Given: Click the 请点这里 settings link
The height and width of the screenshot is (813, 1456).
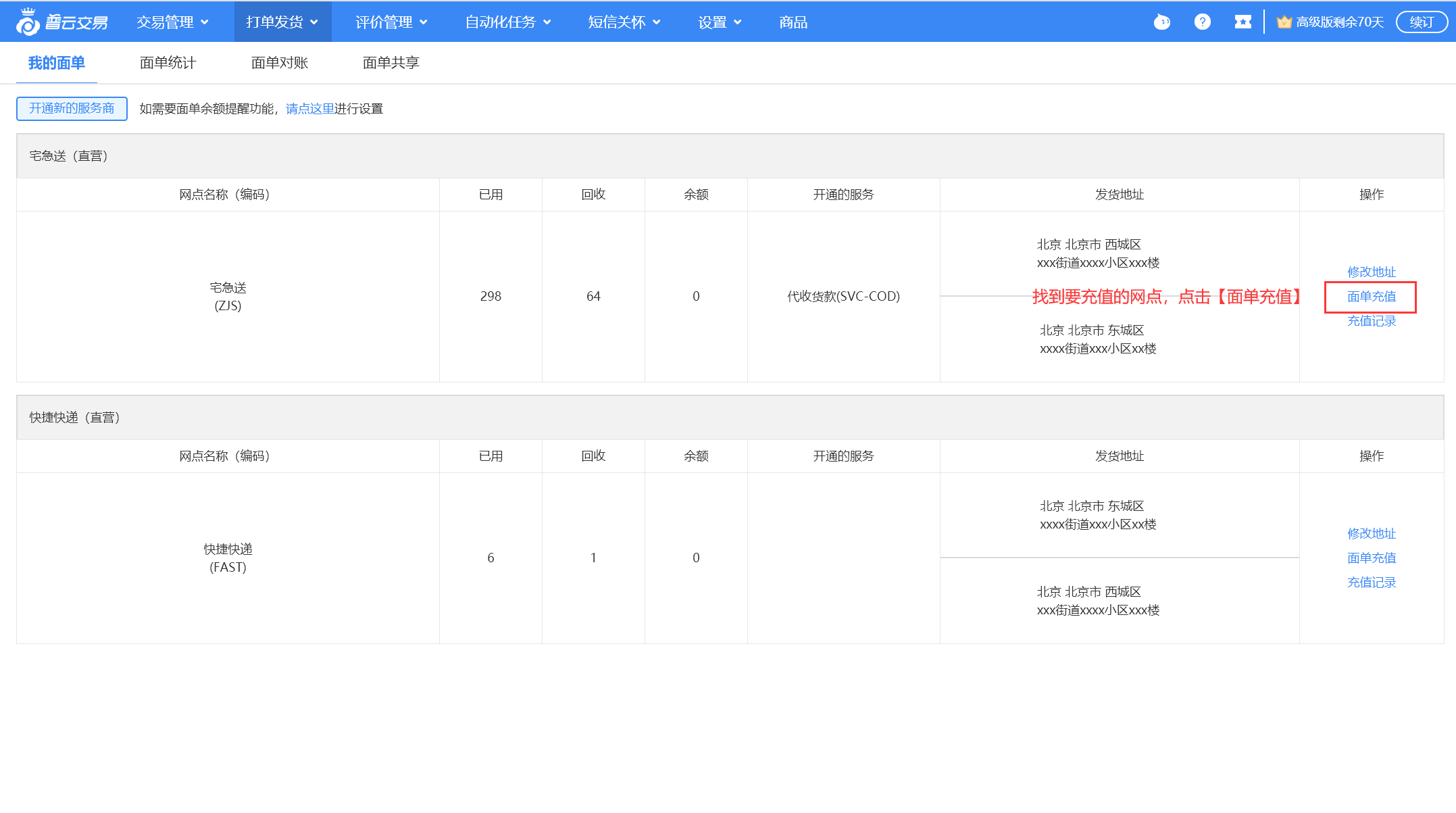Looking at the screenshot, I should pyautogui.click(x=310, y=109).
